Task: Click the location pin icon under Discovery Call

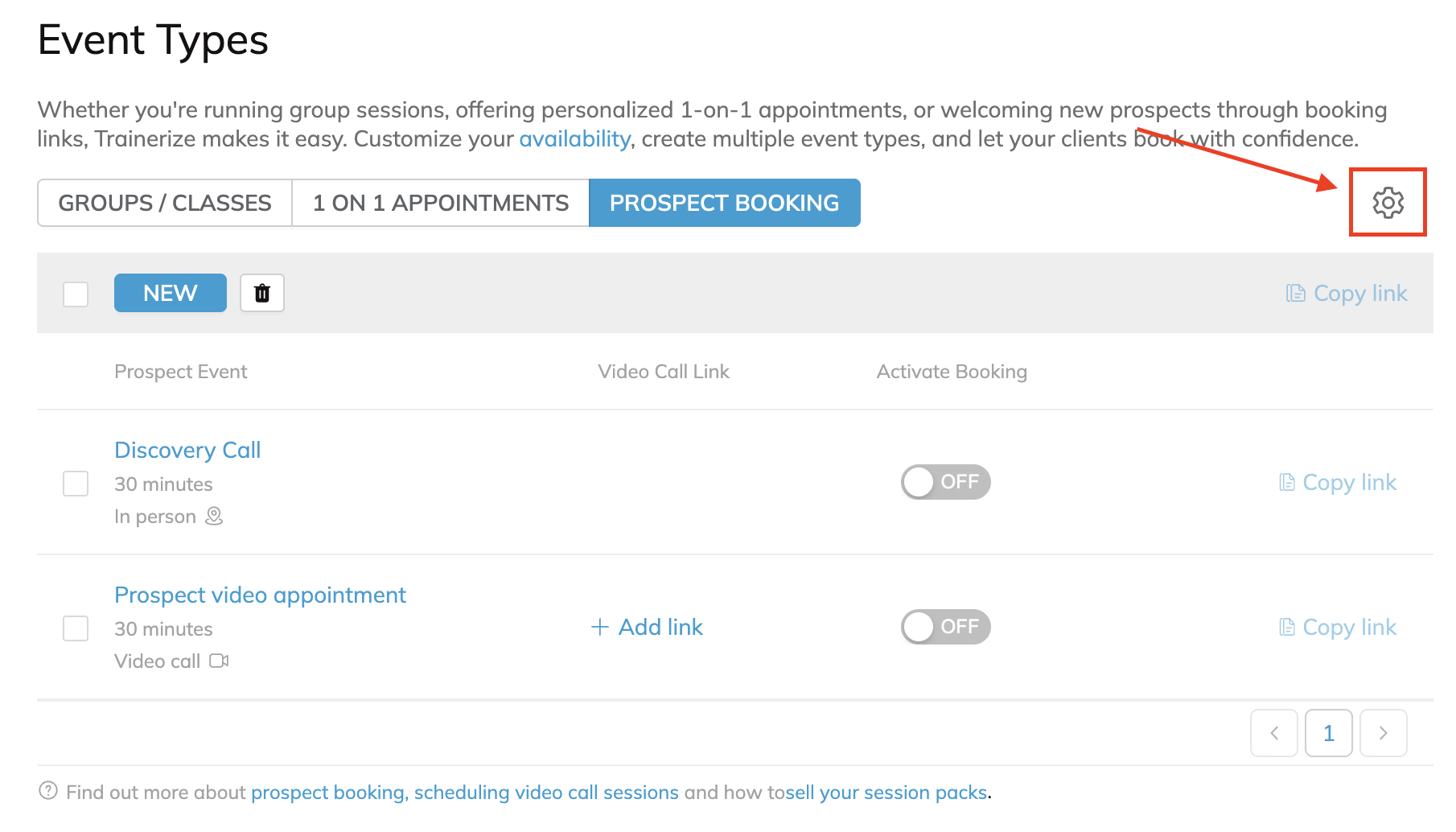Action: coord(213,516)
